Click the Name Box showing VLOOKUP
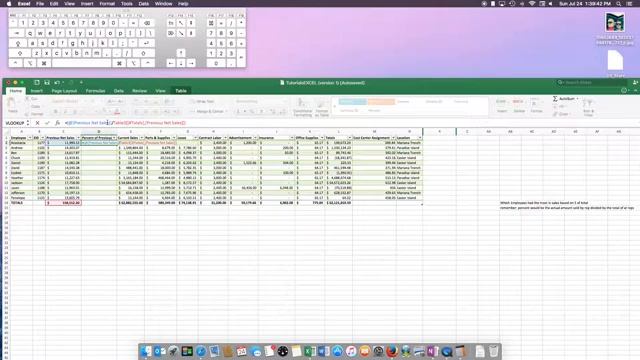This screenshot has height=360, width=640. (15, 123)
